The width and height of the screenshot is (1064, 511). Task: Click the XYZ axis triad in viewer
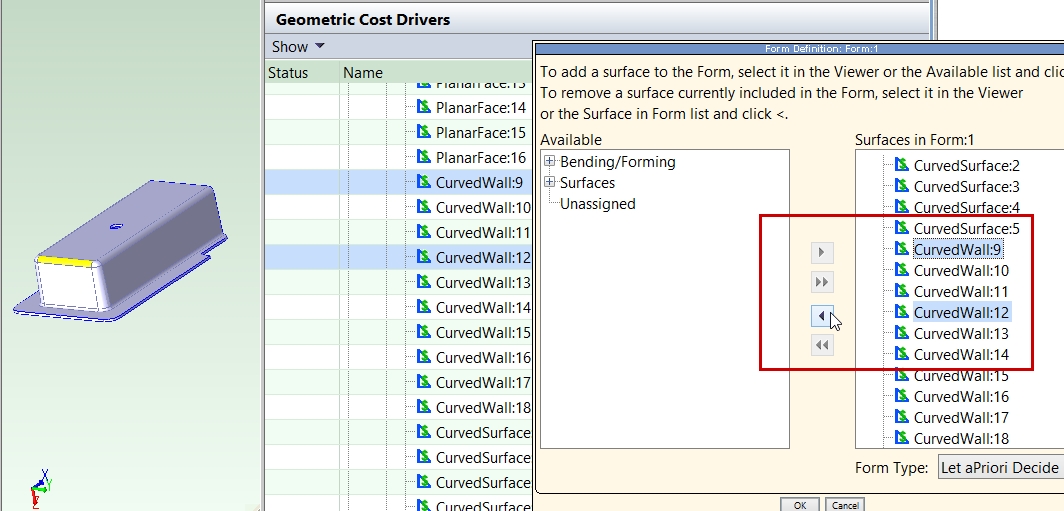click(38, 490)
